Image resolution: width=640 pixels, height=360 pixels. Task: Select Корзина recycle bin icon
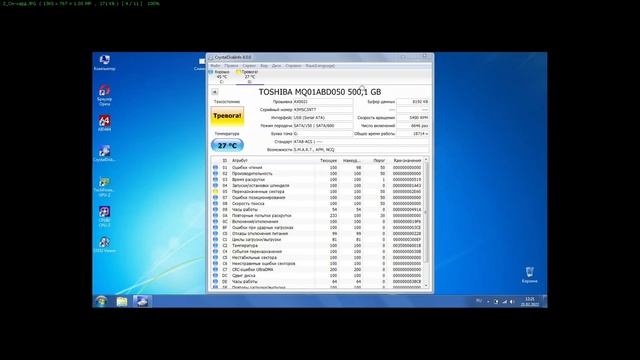coord(529,275)
